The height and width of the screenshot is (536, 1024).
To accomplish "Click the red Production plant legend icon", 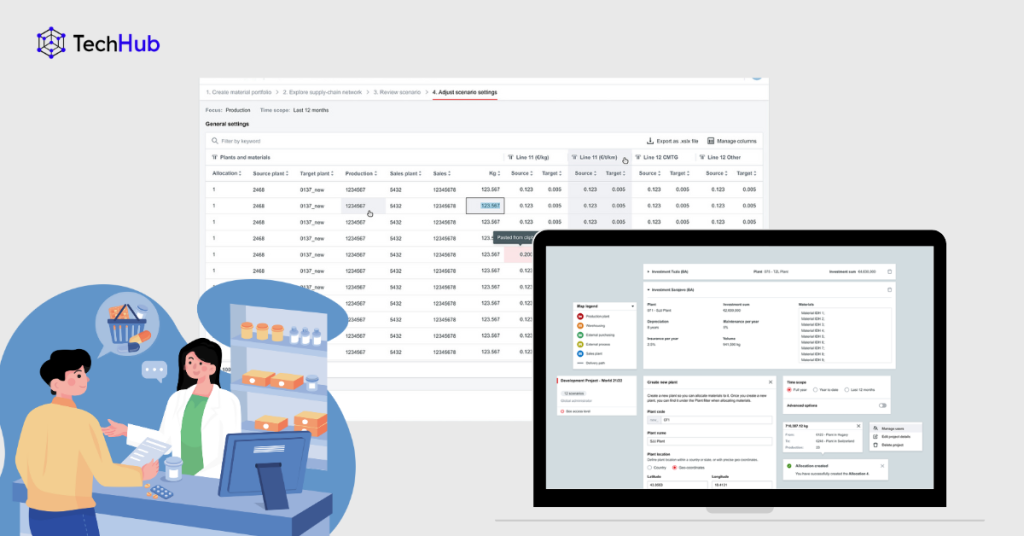I will [580, 316].
